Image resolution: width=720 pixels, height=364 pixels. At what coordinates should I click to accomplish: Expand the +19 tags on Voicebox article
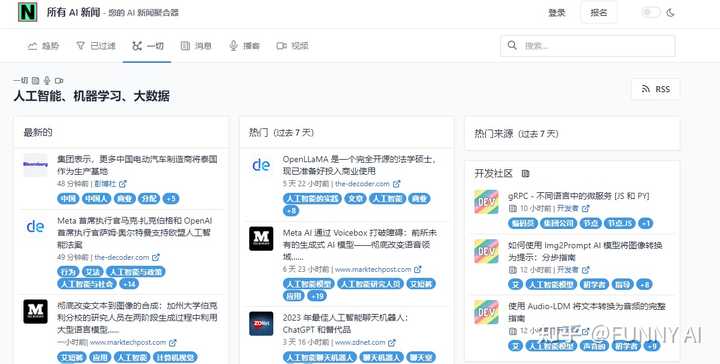317,296
